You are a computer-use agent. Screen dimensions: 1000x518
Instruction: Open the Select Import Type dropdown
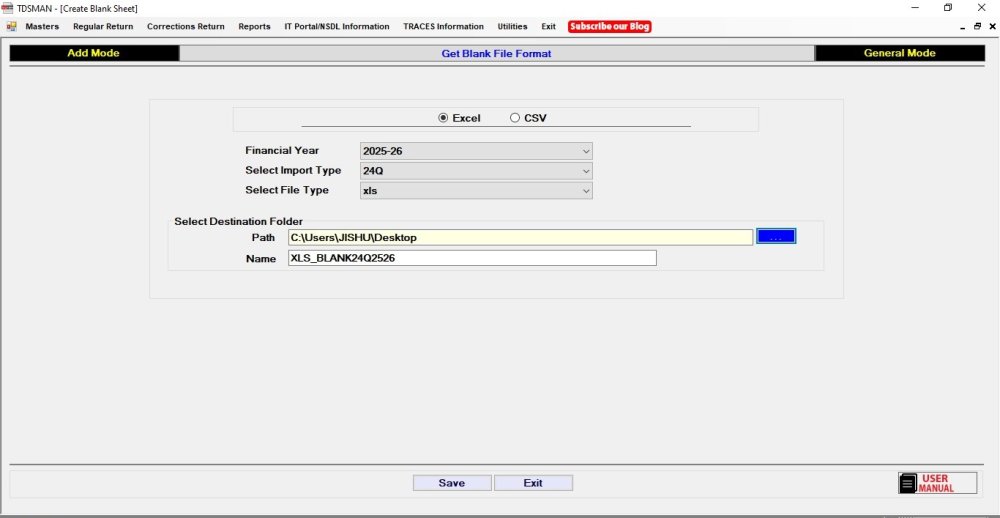click(x=476, y=171)
